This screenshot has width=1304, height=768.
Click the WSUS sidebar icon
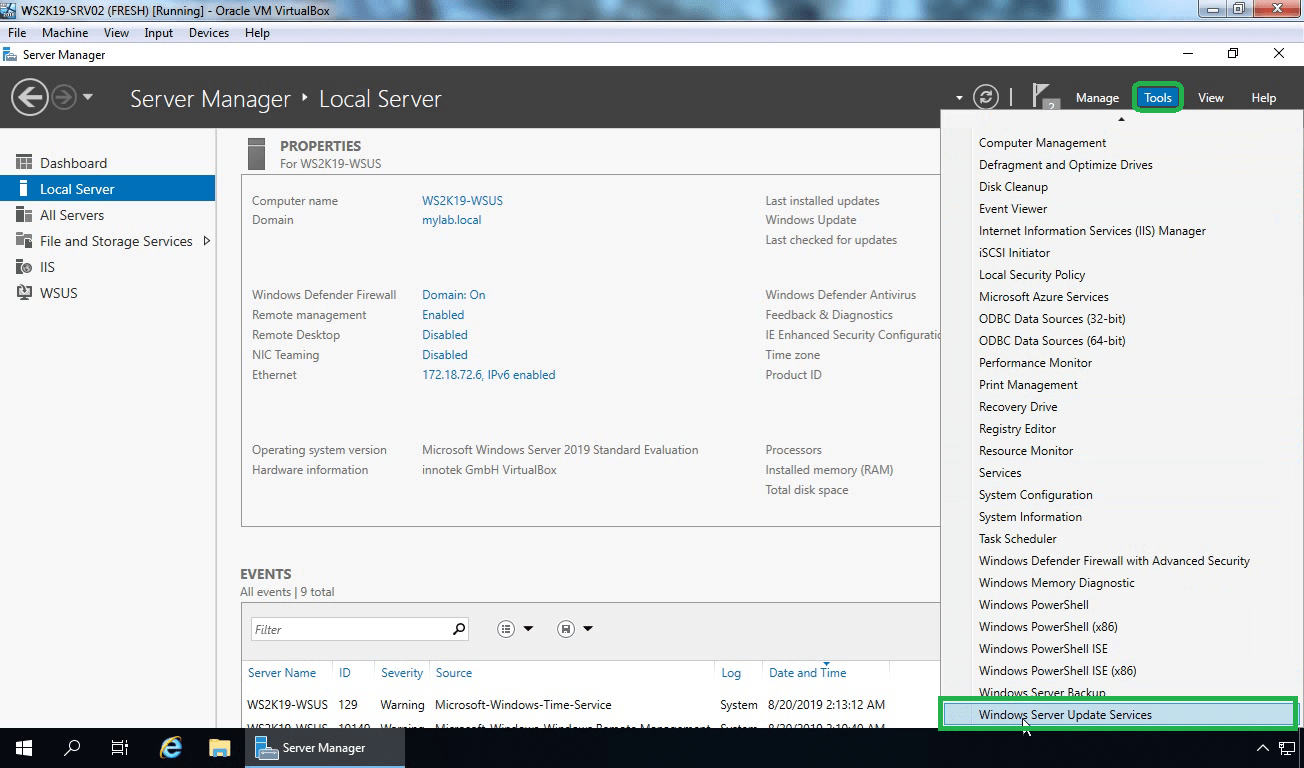pos(24,292)
